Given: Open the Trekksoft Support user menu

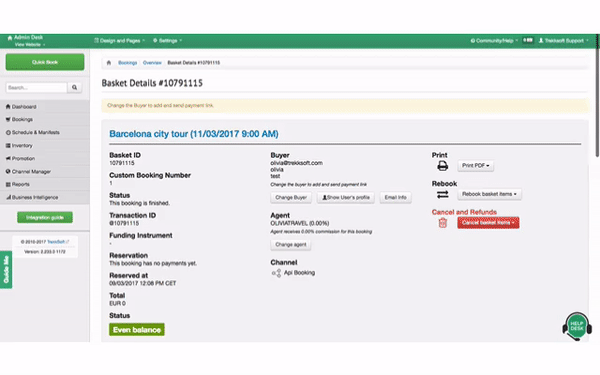Looking at the screenshot, I should [563, 41].
